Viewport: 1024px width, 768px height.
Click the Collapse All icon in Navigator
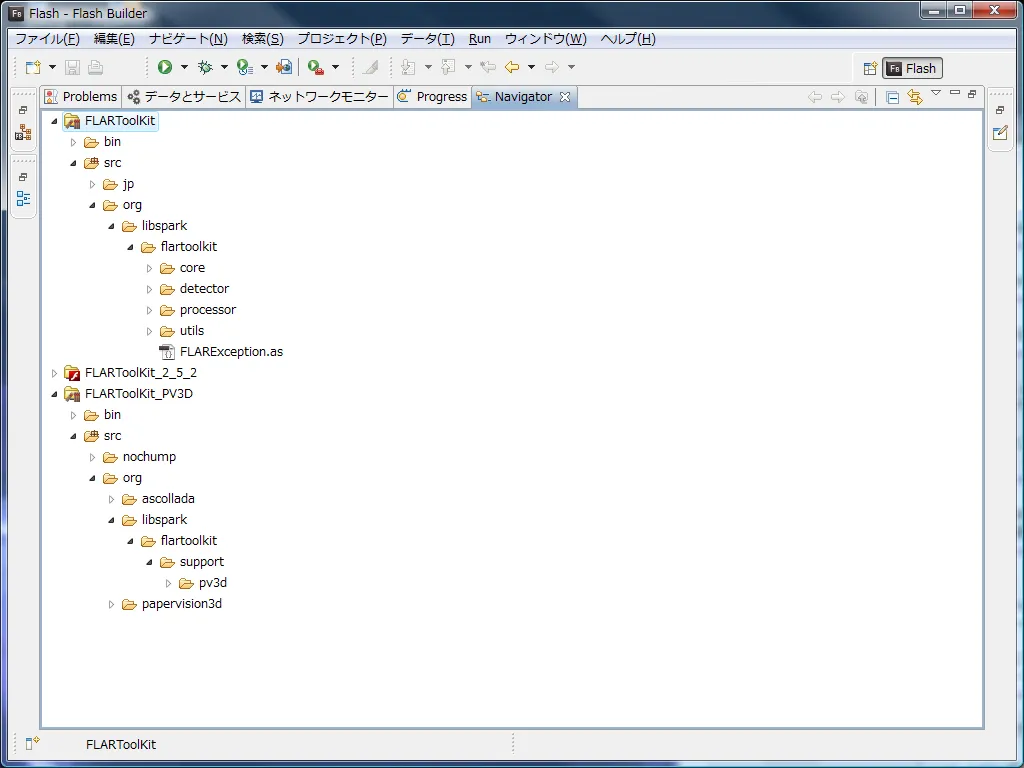pos(892,97)
